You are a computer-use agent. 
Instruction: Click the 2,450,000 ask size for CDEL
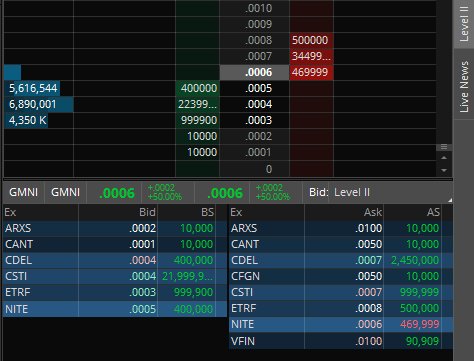click(x=415, y=260)
